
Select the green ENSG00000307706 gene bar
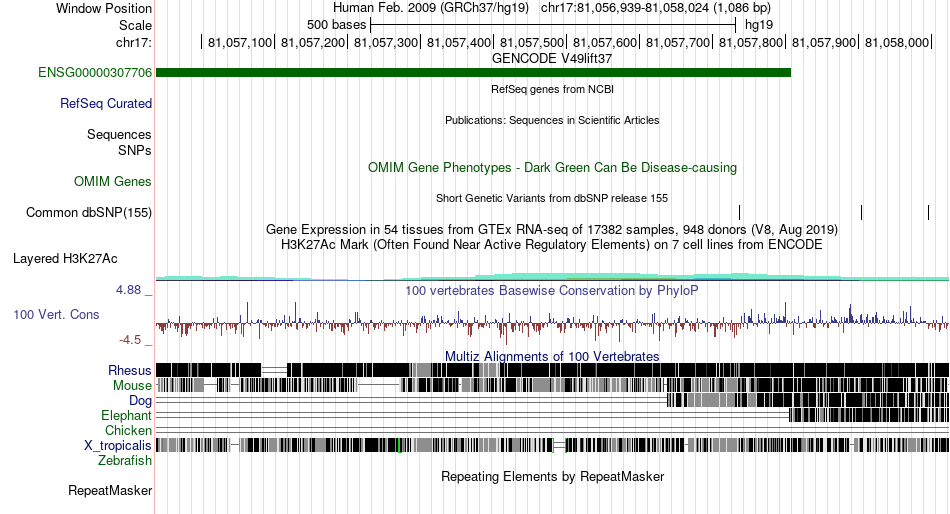tap(473, 73)
